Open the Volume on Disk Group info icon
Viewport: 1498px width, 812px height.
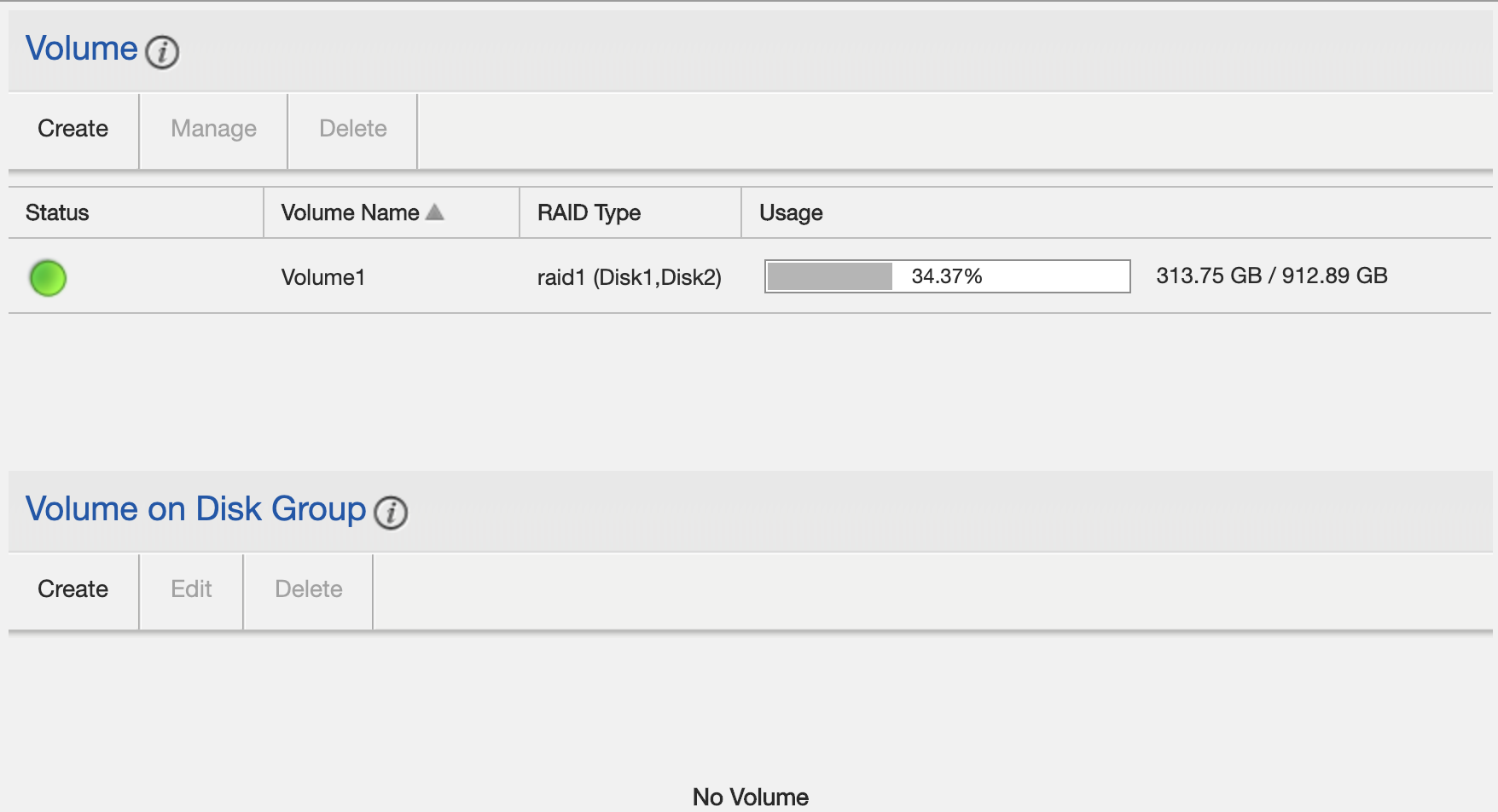coord(392,514)
